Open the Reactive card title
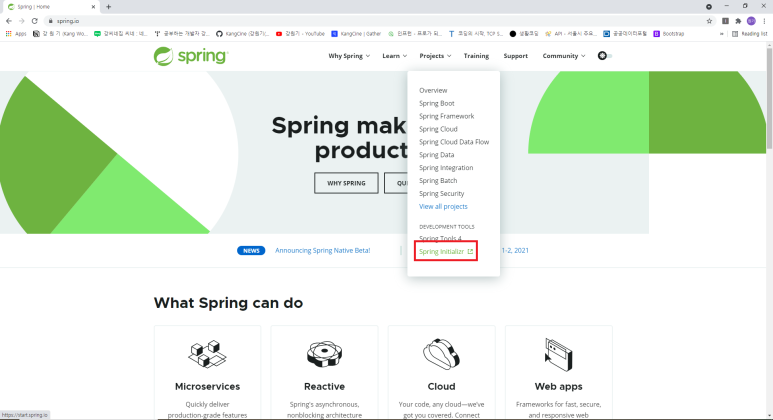This screenshot has width=773, height=420. point(324,386)
